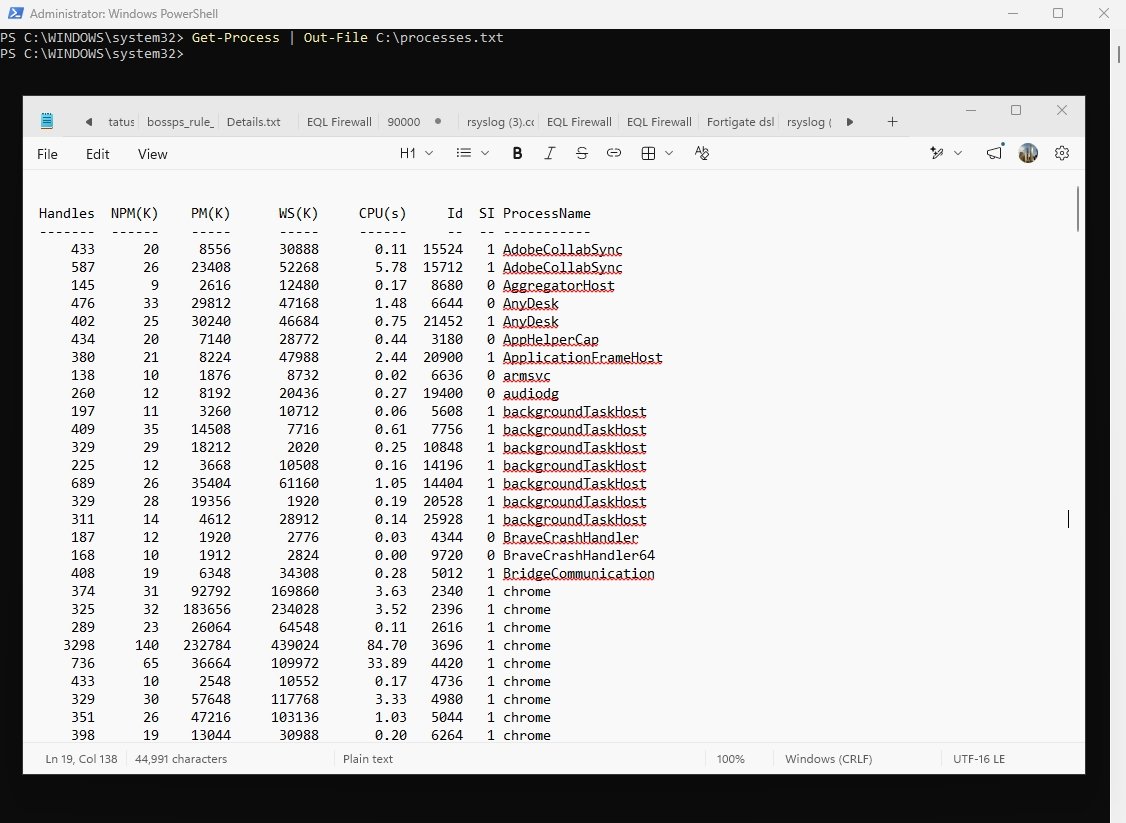The image size is (1126, 823).
Task: Insert a link with the link icon
Action: (x=614, y=153)
